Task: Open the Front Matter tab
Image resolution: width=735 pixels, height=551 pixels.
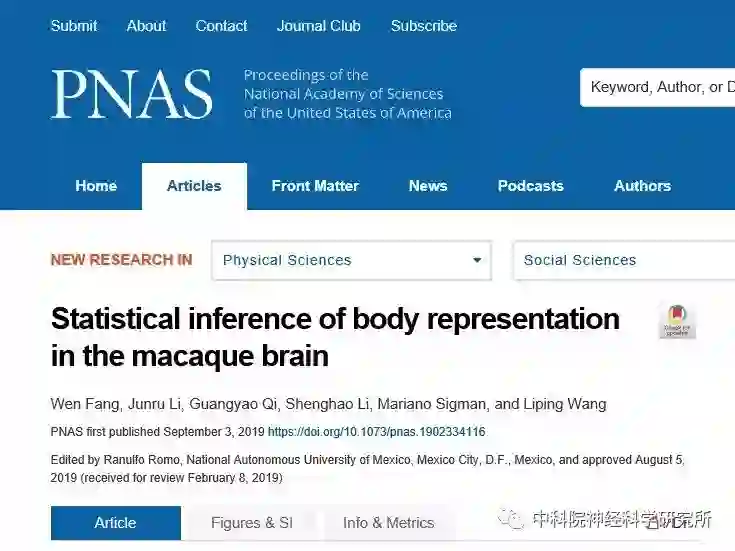Action: pos(315,186)
